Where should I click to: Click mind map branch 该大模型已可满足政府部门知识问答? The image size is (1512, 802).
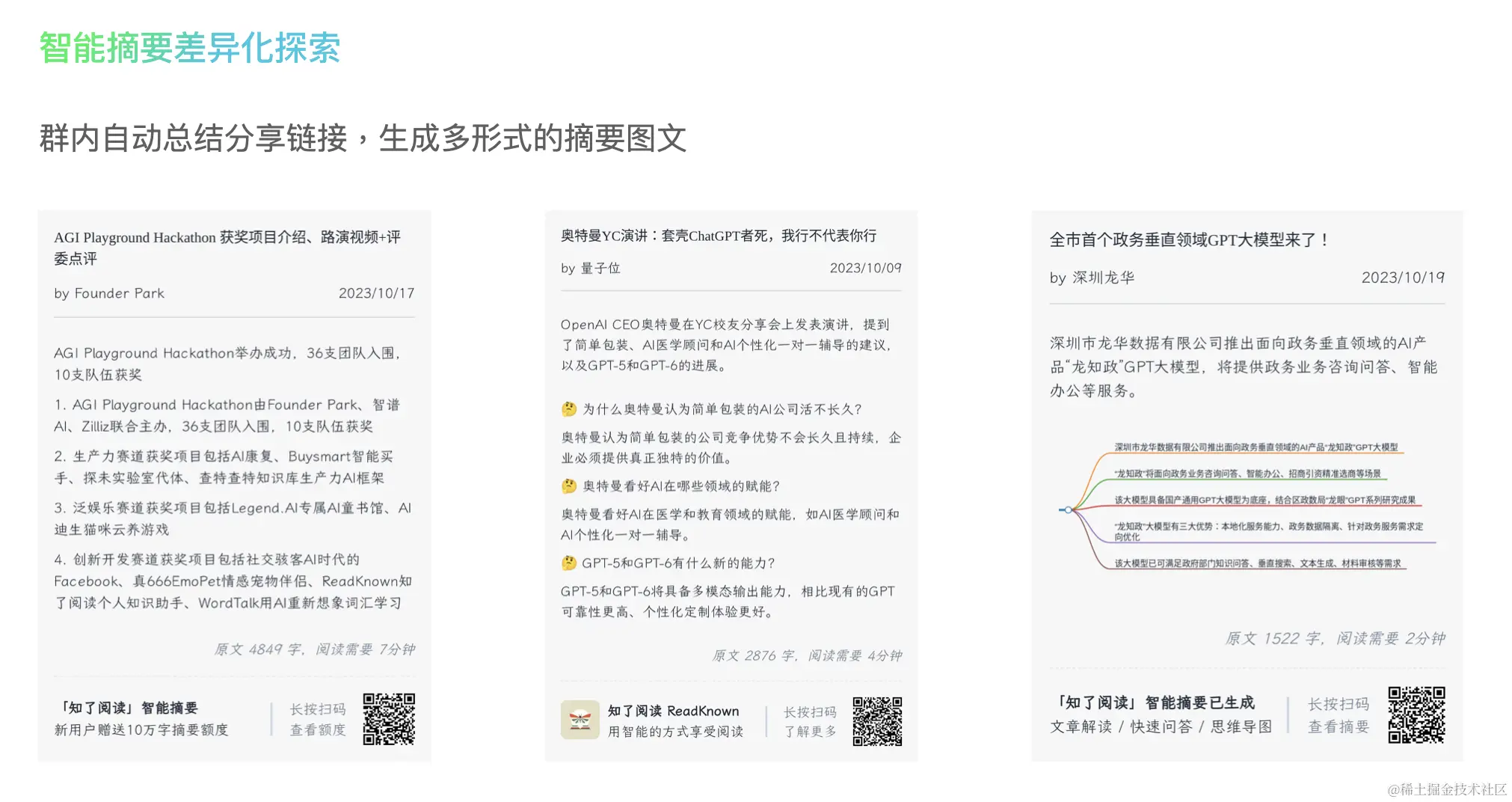click(1257, 563)
